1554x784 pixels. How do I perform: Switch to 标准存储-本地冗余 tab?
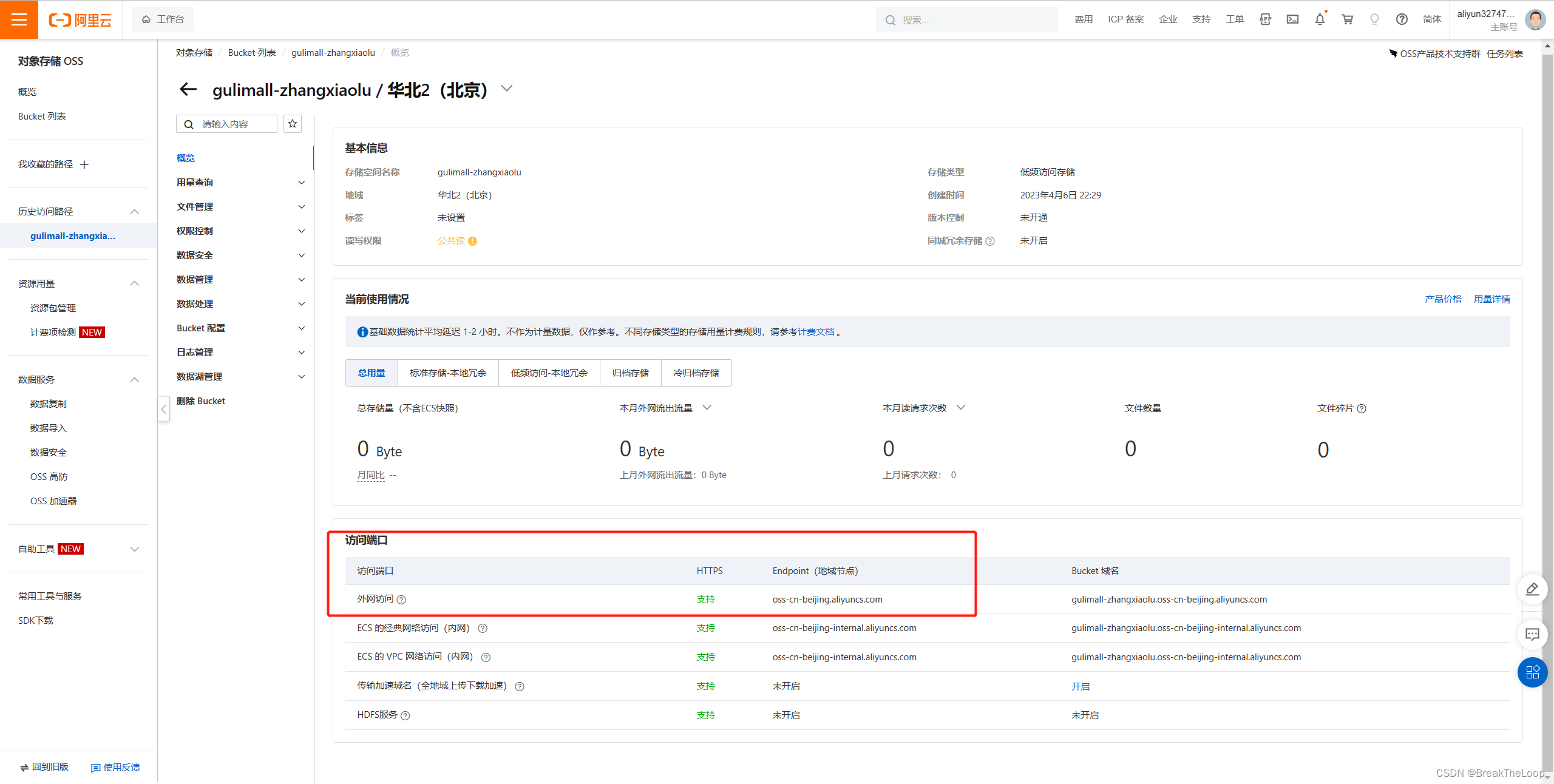[448, 373]
